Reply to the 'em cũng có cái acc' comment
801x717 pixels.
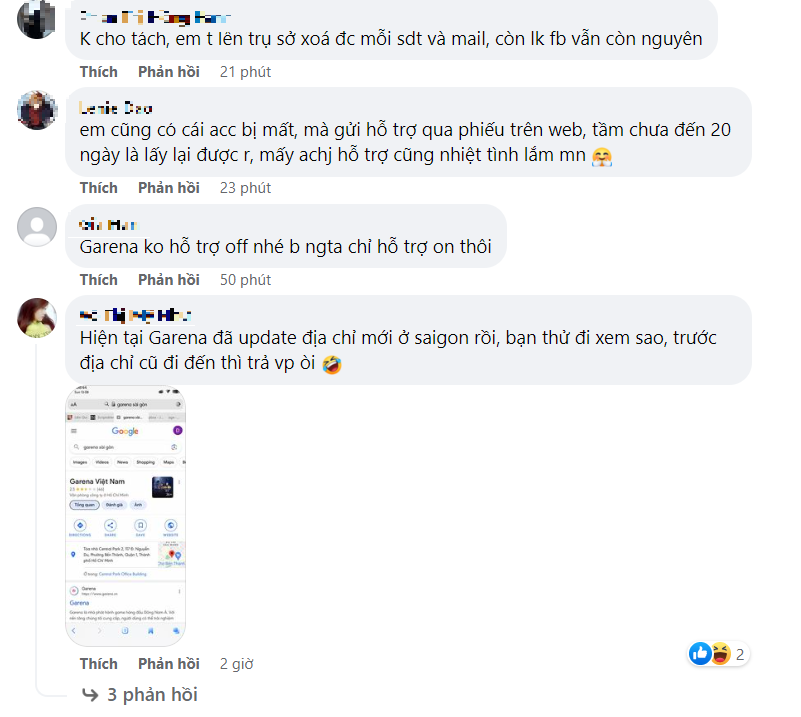(x=169, y=188)
